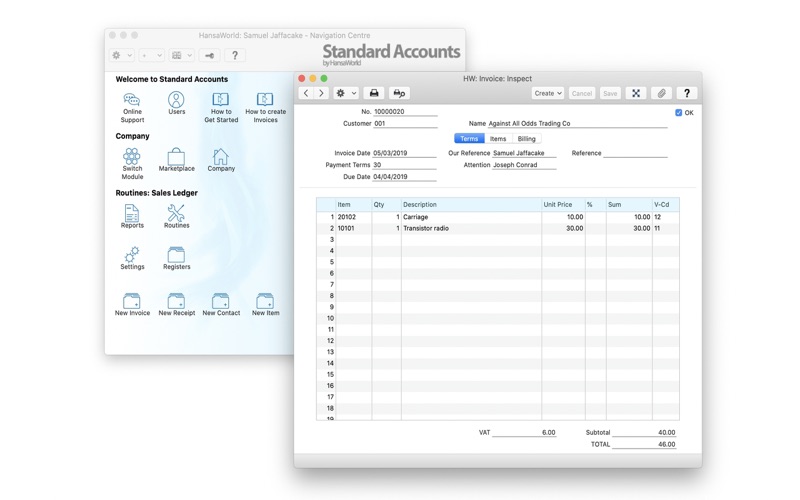Click the Payment Terms field
Image resolution: width=800 pixels, height=500 pixels.
tap(404, 165)
